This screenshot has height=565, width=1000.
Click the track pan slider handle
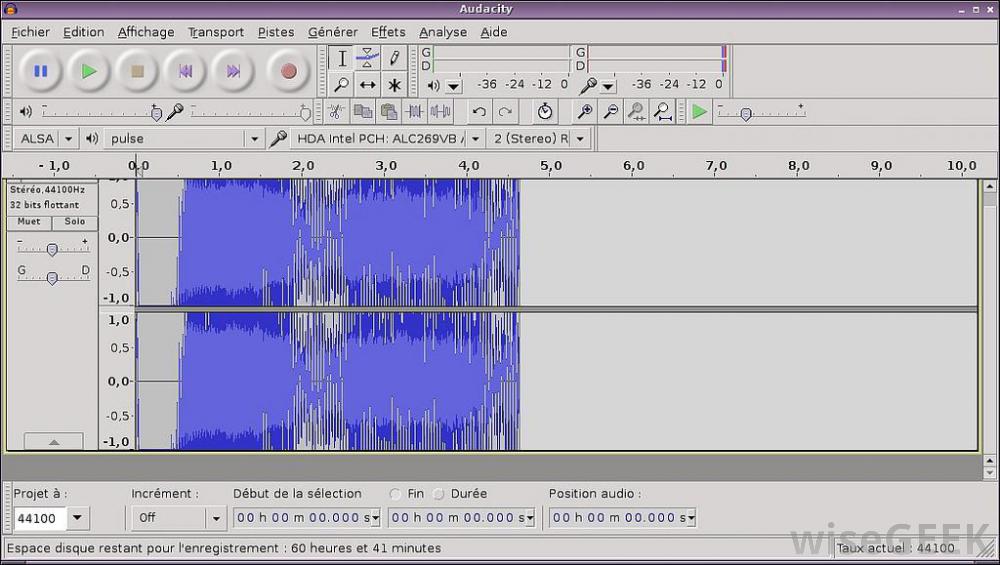point(52,278)
